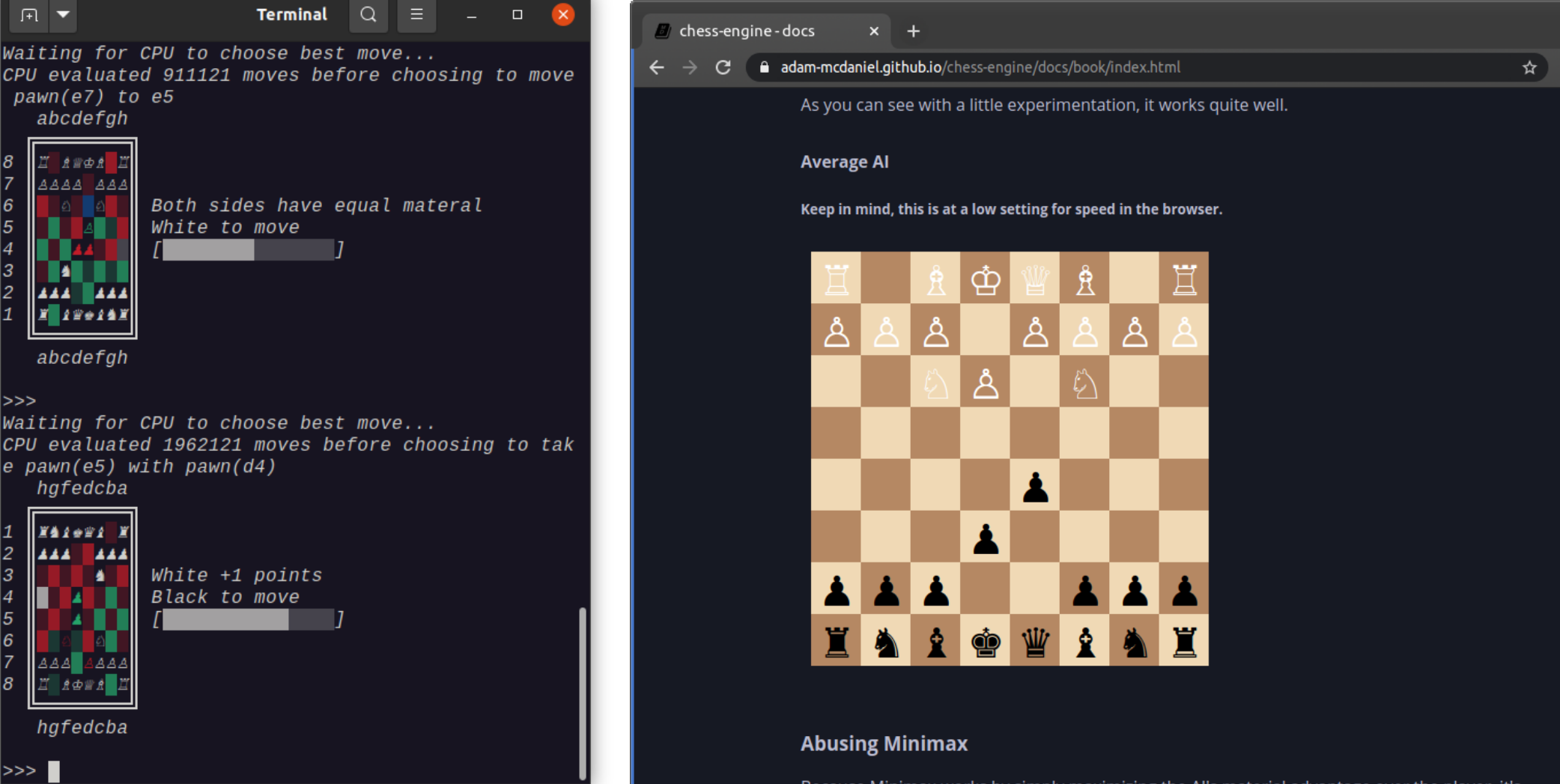Click the Average AI heading

(844, 162)
